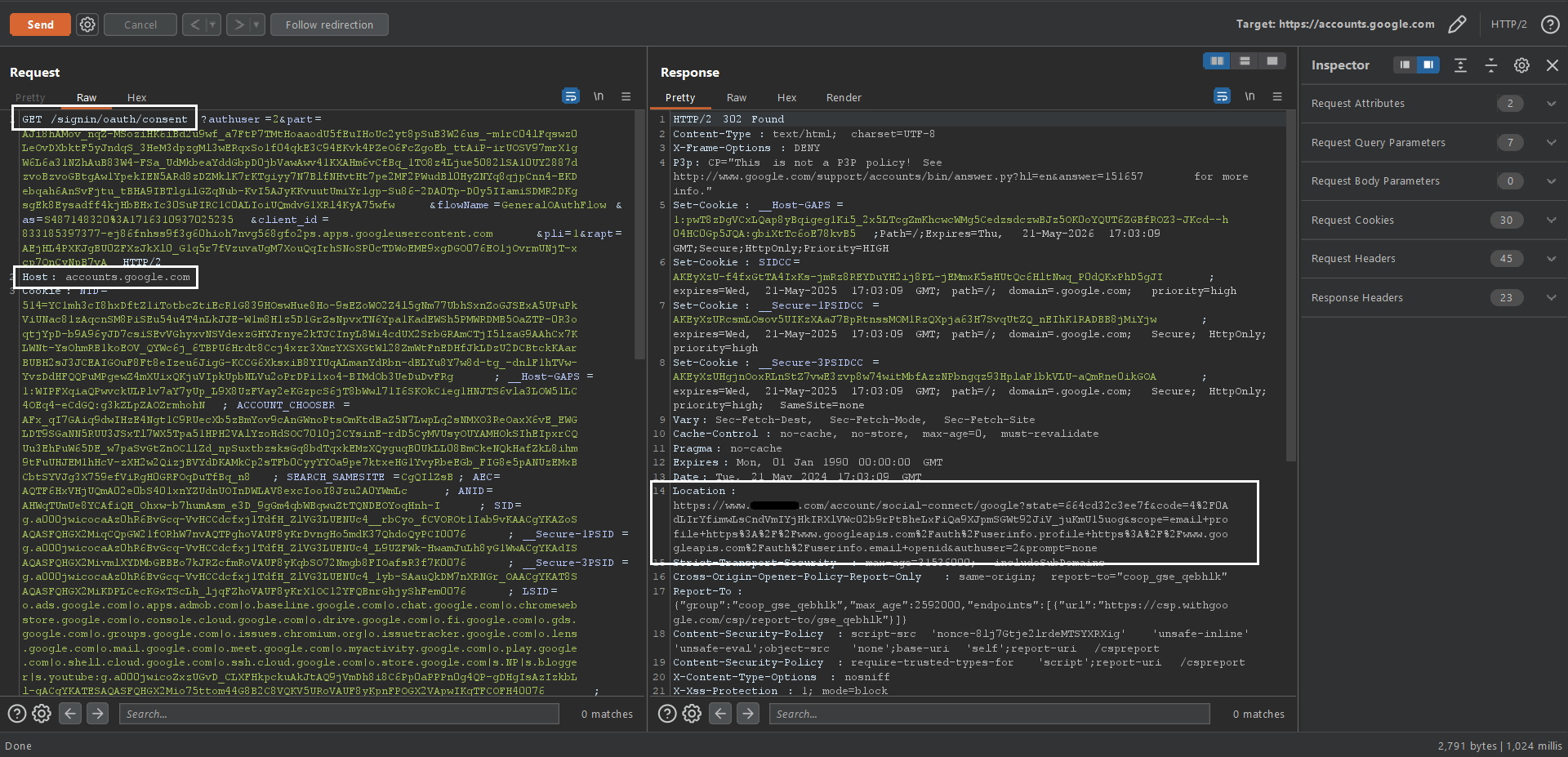This screenshot has width=1568, height=757.
Task: Open the top-right help question mark icon
Action: [1550, 24]
